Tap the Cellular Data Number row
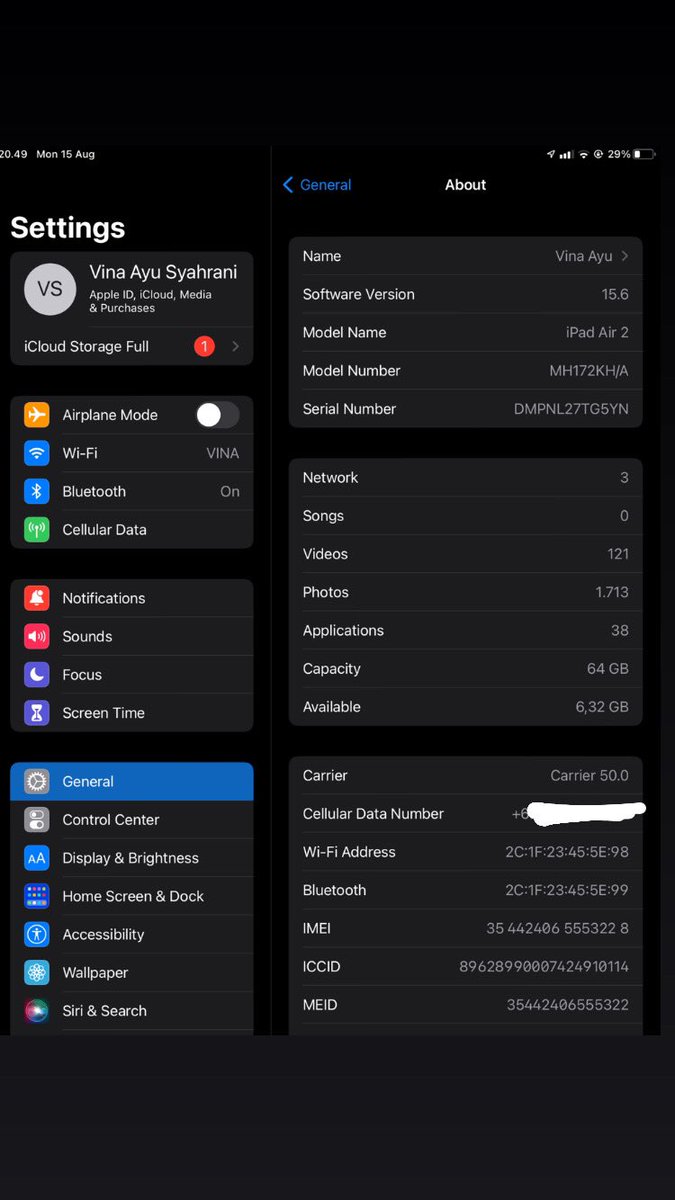 click(x=466, y=814)
